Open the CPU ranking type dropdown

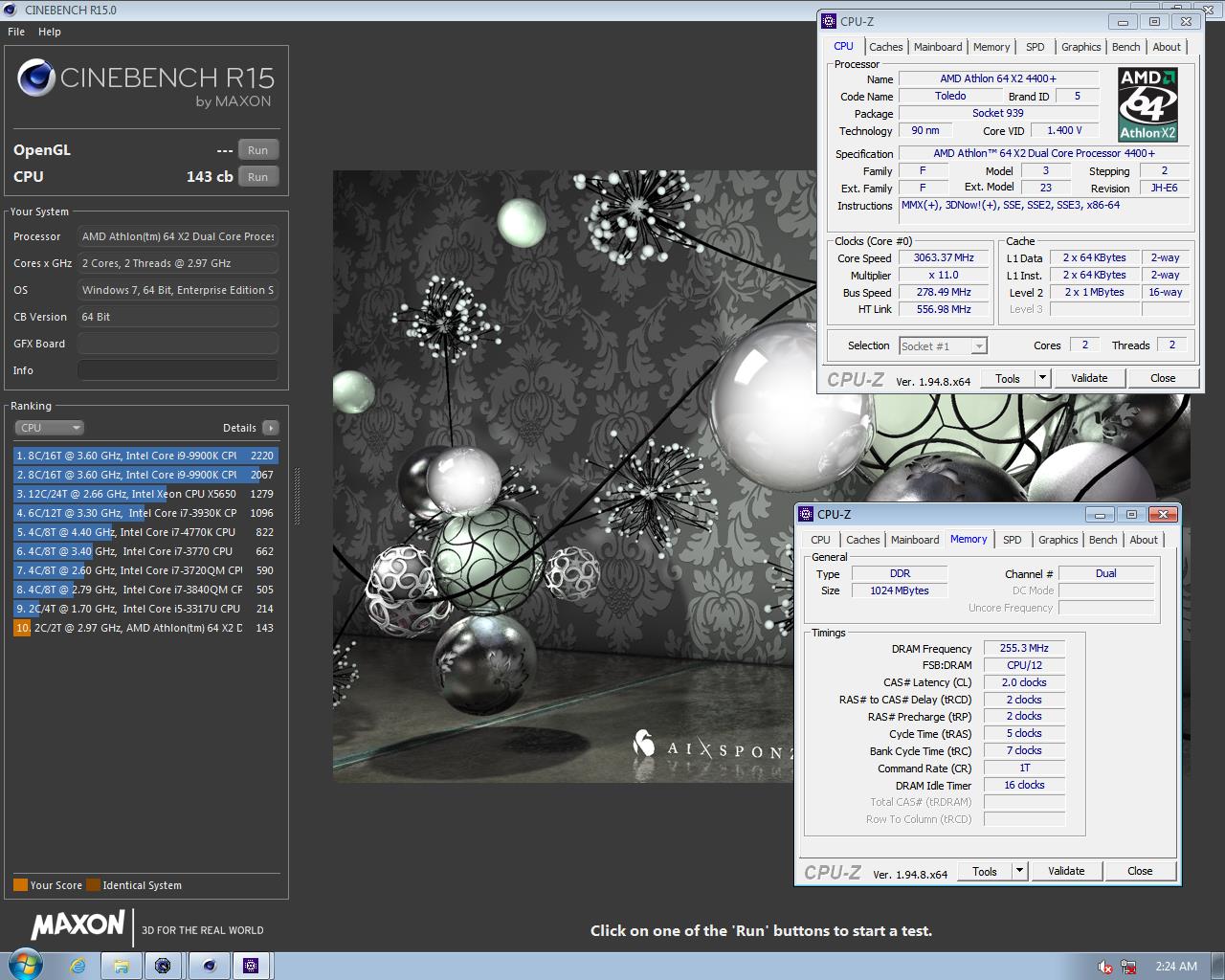click(50, 428)
